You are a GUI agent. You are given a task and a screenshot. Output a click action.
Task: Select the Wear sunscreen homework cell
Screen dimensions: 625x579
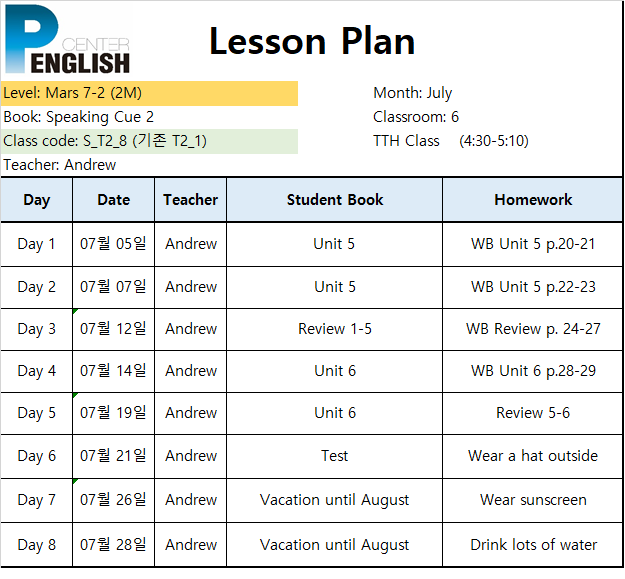533,500
